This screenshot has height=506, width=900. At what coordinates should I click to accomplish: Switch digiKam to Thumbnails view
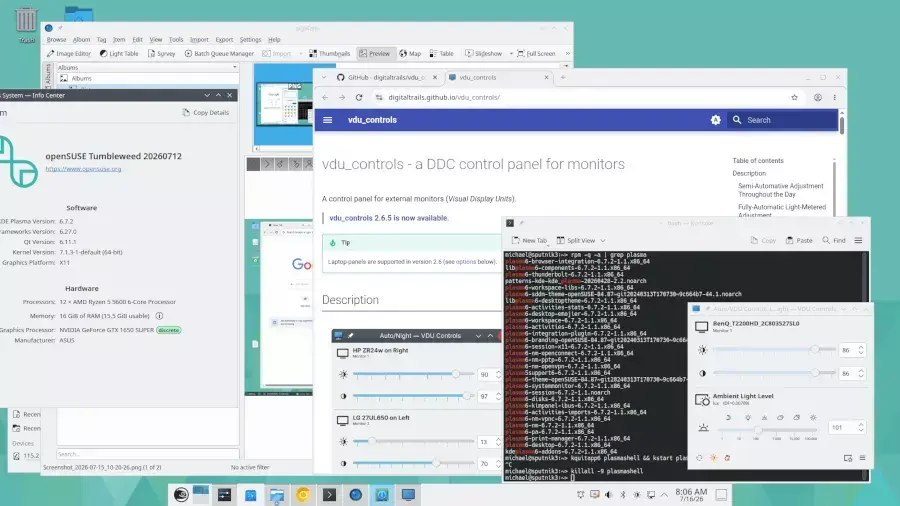click(329, 53)
